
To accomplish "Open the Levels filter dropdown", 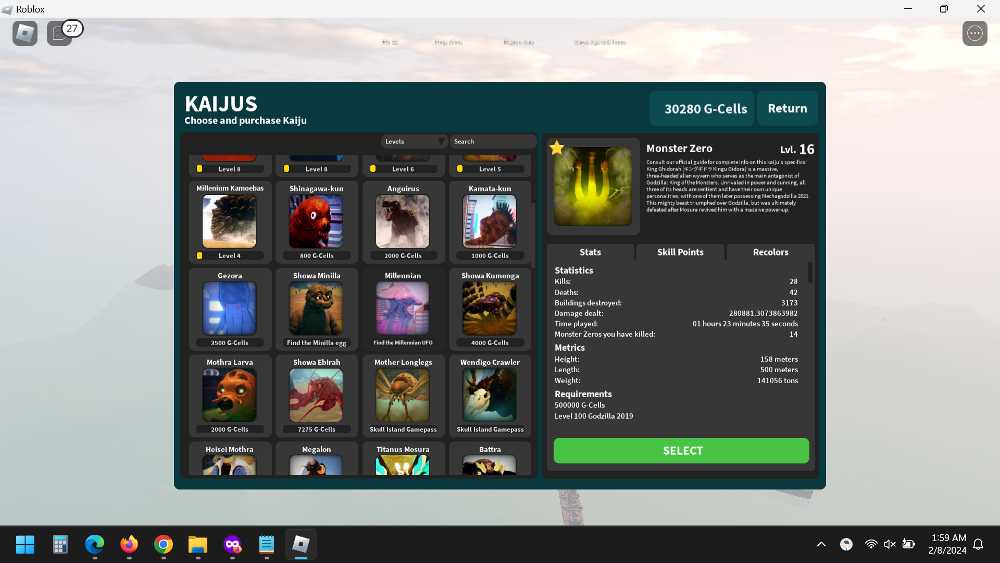I will coord(413,142).
